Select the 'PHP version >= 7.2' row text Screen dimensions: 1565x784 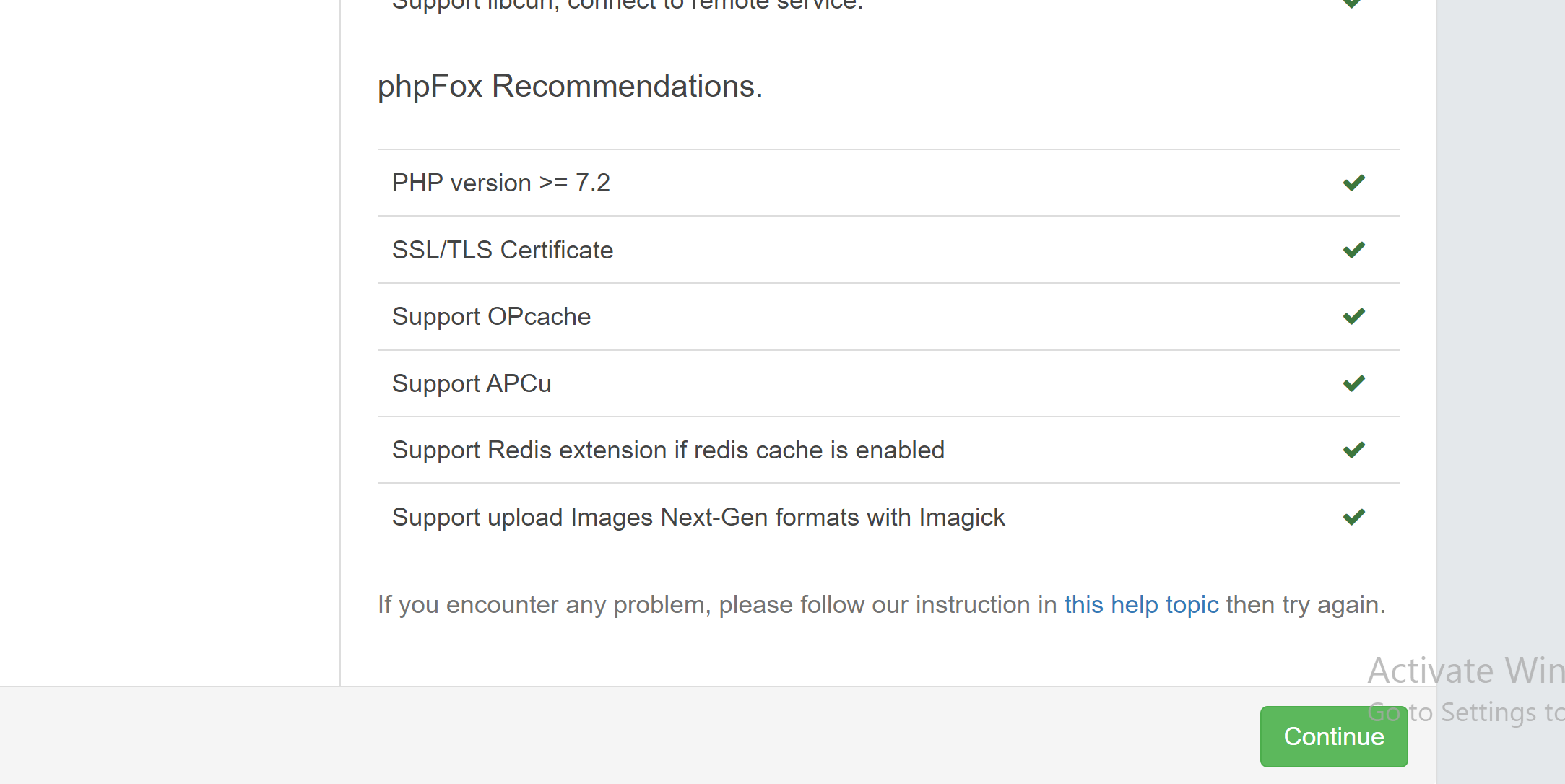tap(500, 183)
